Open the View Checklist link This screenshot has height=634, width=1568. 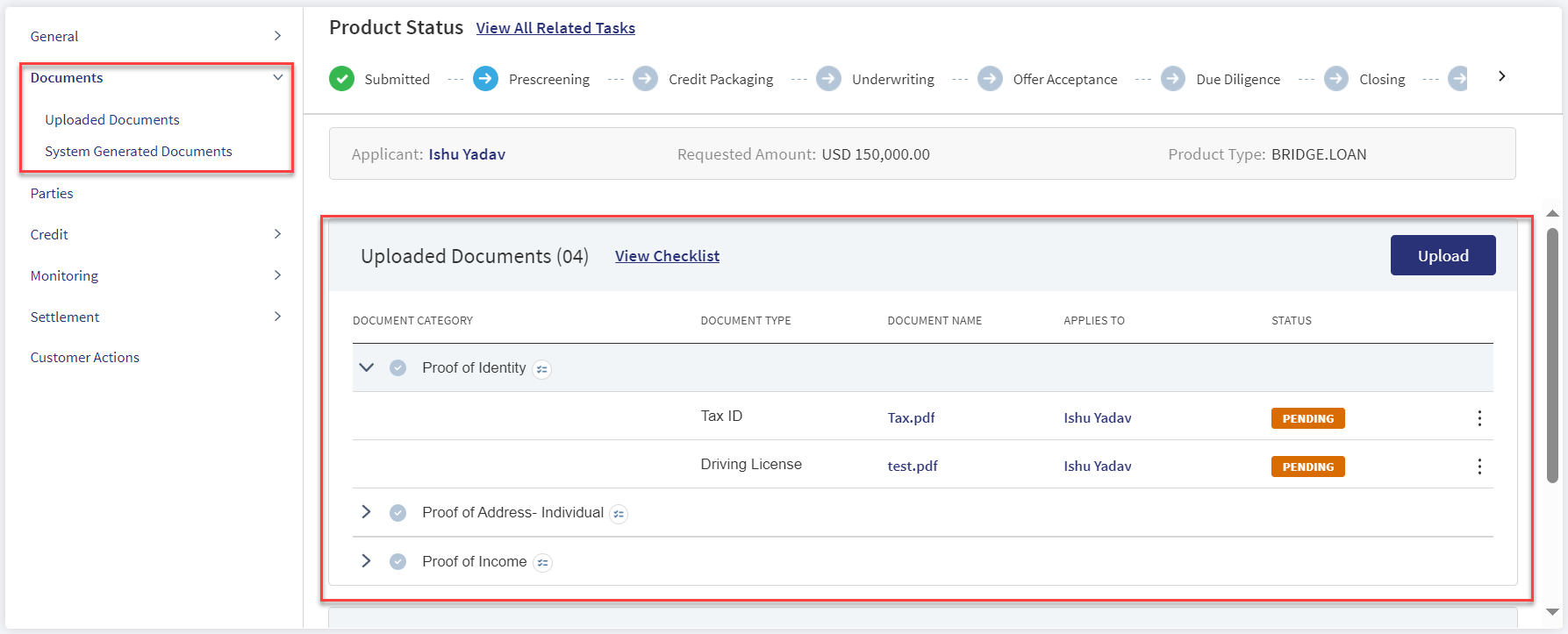(667, 256)
